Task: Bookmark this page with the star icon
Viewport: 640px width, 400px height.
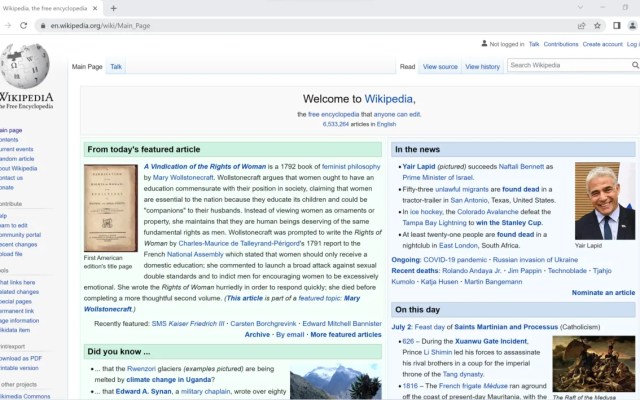Action: pos(597,26)
